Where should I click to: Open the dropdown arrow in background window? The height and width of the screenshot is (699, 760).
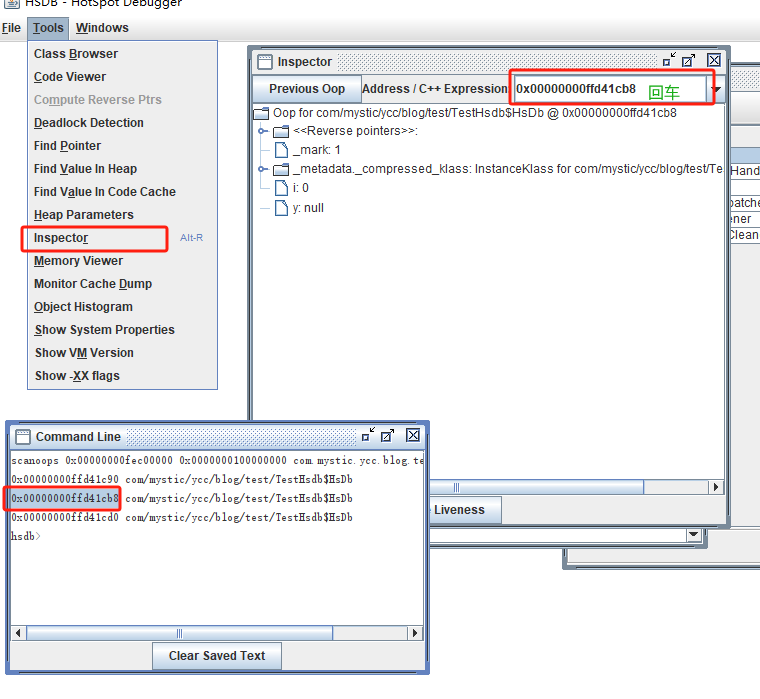tap(694, 535)
